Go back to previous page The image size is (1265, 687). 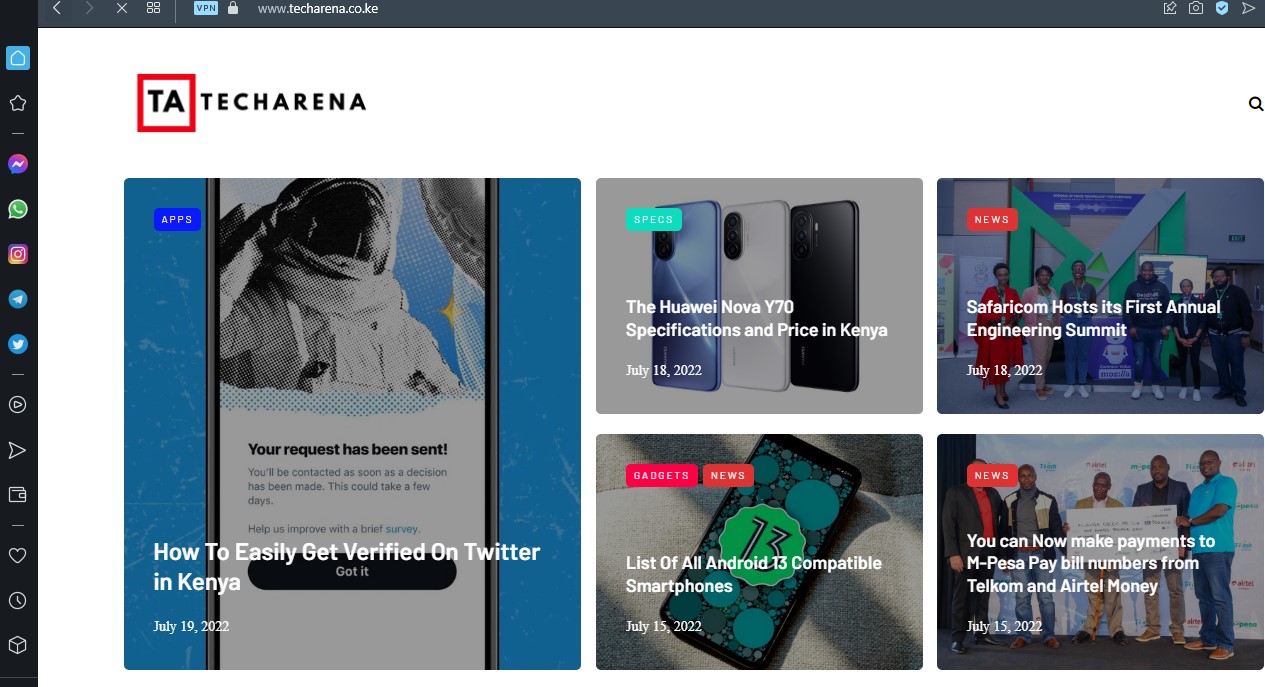[x=57, y=8]
